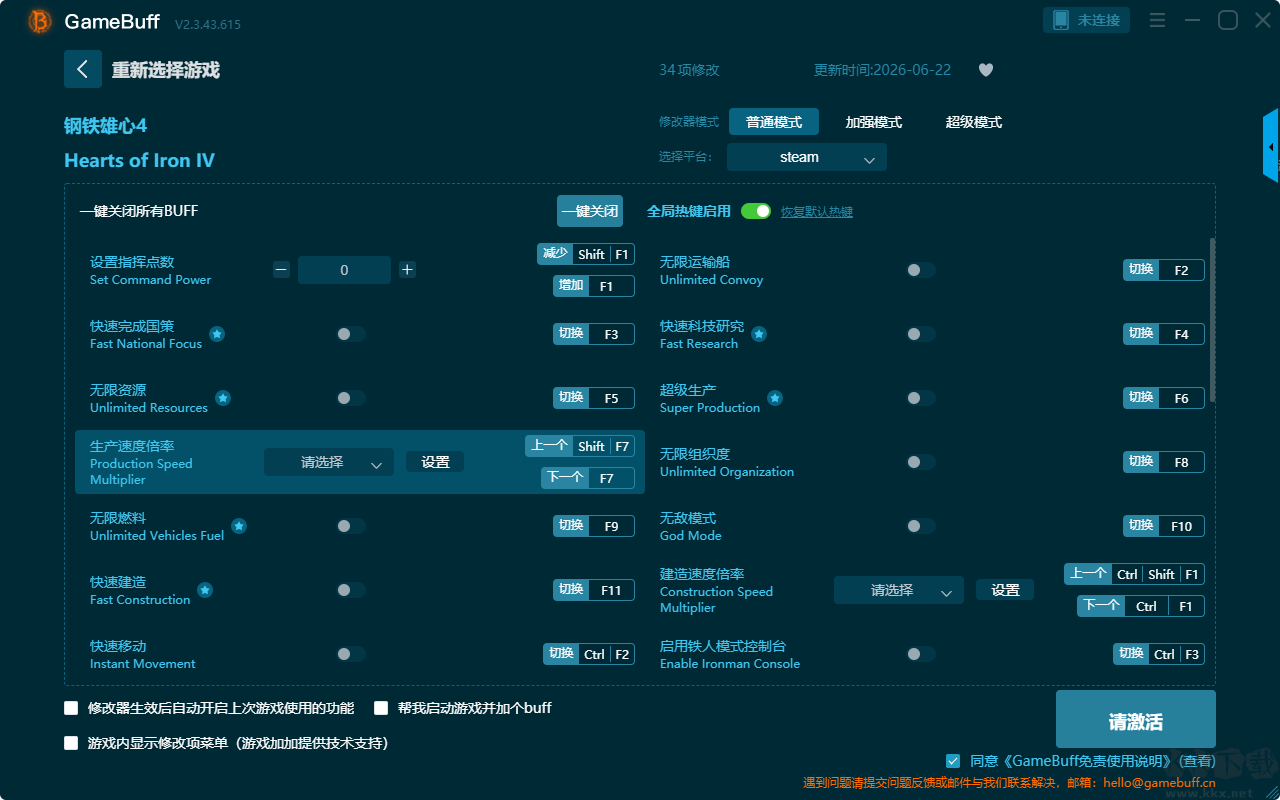Expand the blue side panel arrow
Image resolution: width=1280 pixels, height=800 pixels.
click(1271, 146)
